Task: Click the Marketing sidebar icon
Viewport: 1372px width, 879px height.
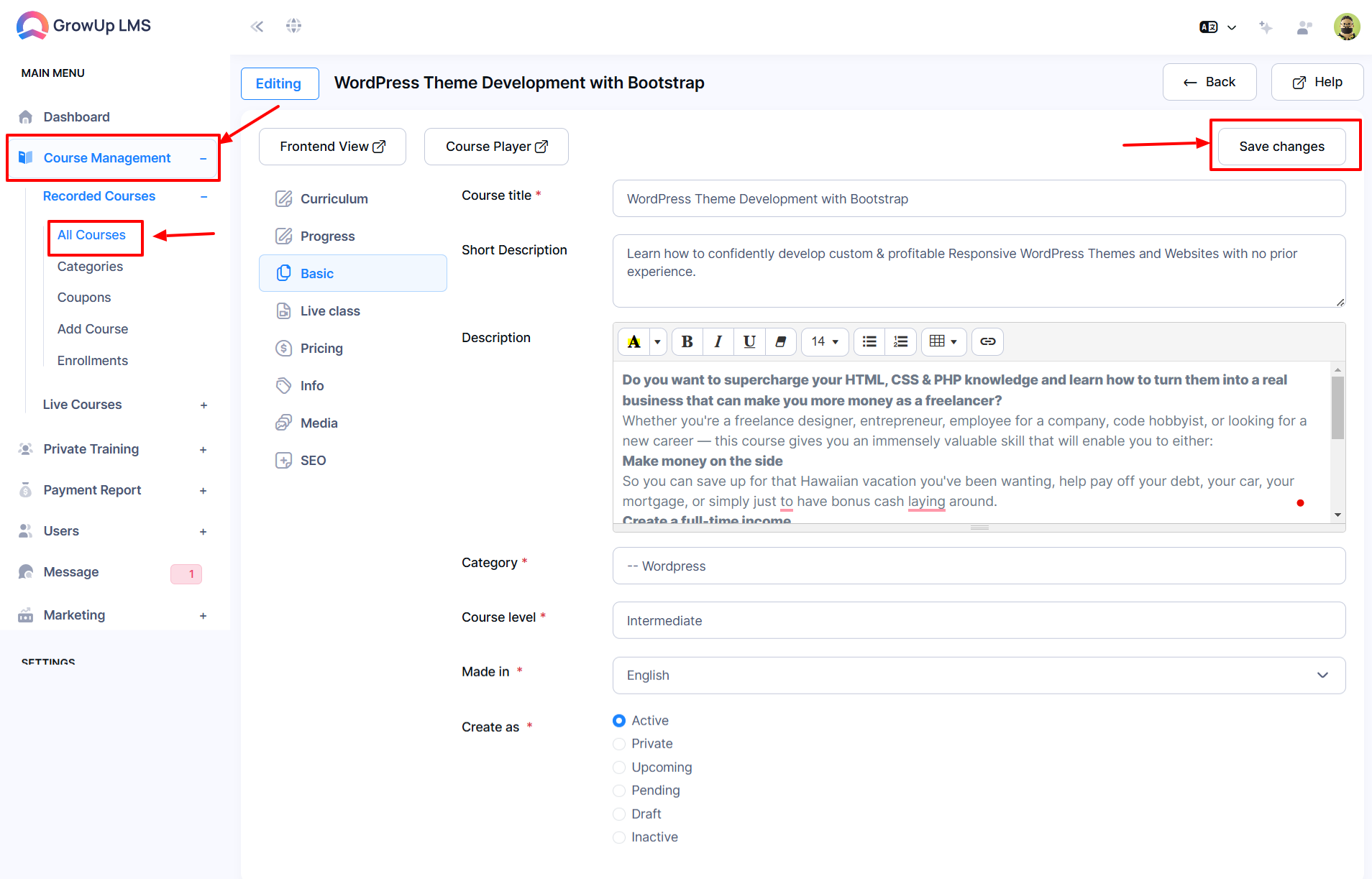Action: click(26, 615)
